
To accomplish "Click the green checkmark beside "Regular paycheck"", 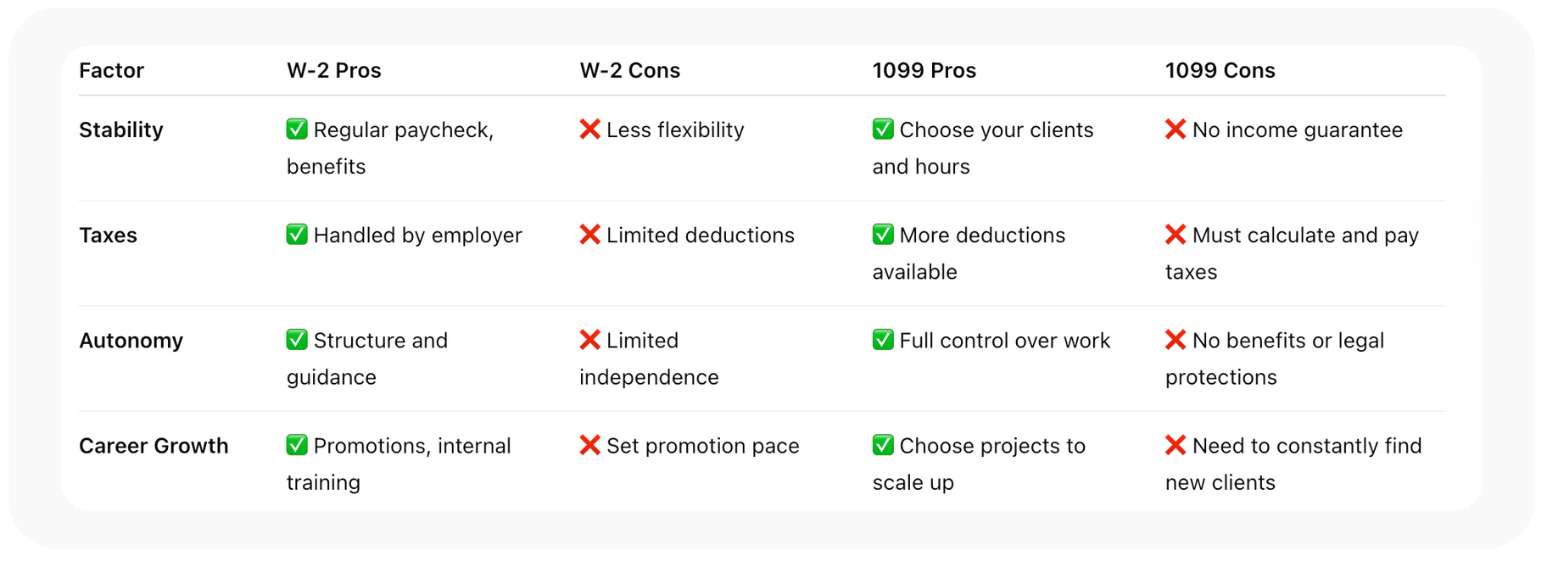I will click(x=297, y=130).
